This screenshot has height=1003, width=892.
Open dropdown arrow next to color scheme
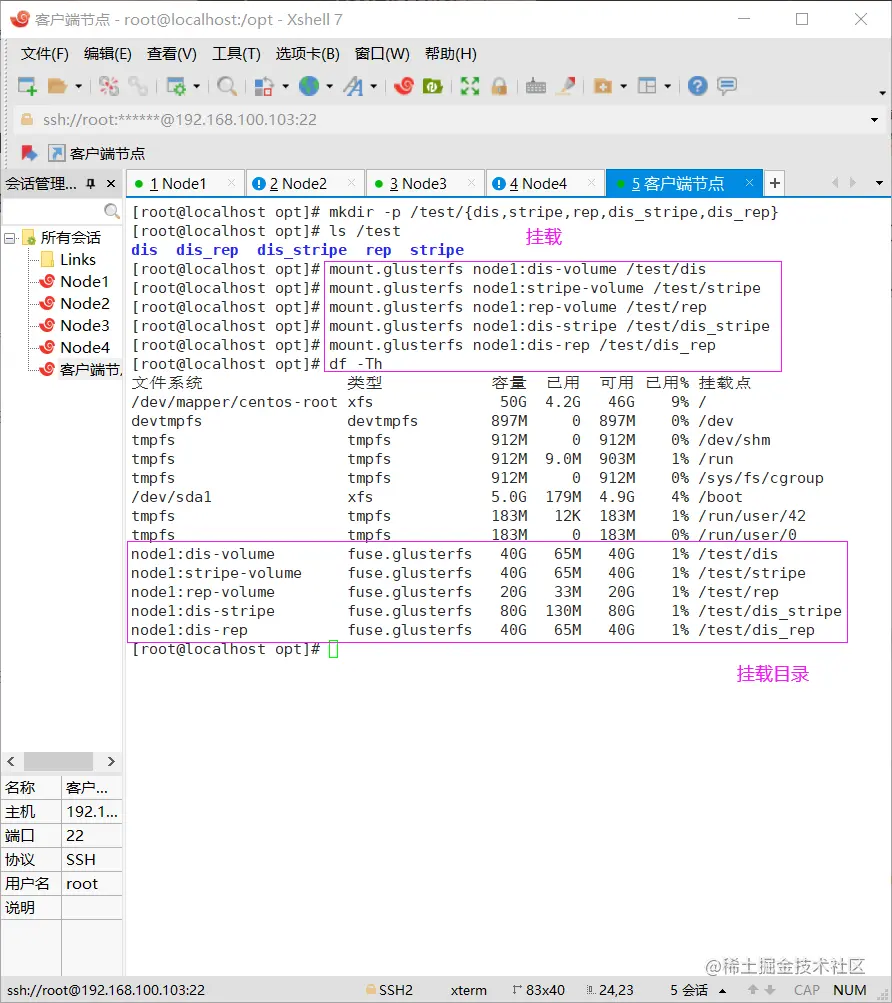[285, 86]
